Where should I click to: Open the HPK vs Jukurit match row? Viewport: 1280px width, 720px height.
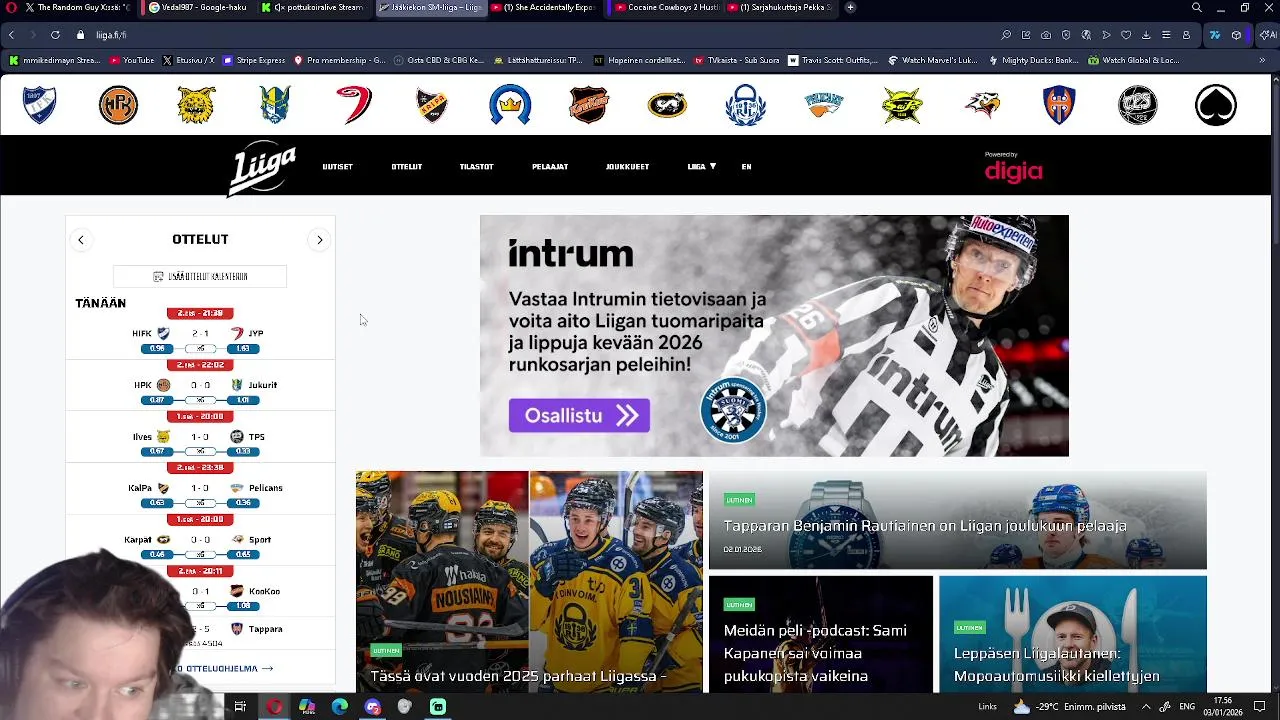pyautogui.click(x=200, y=385)
